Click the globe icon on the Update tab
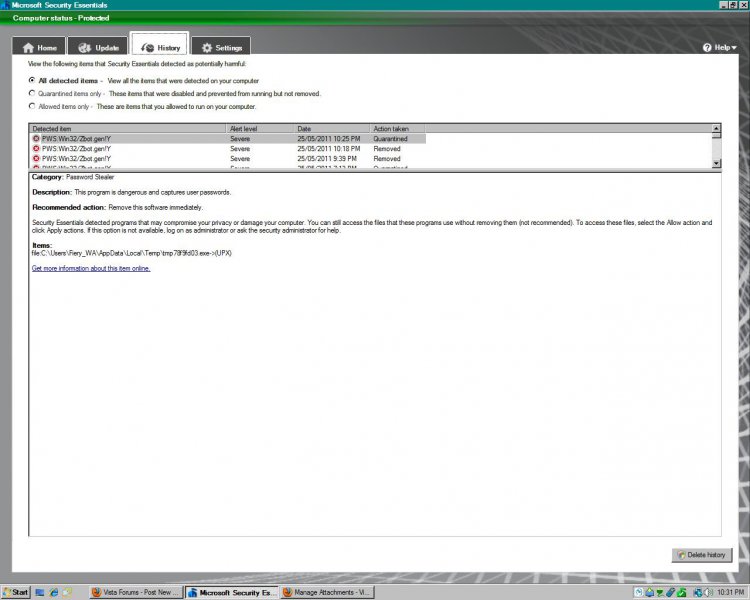The image size is (750, 600). tap(85, 47)
